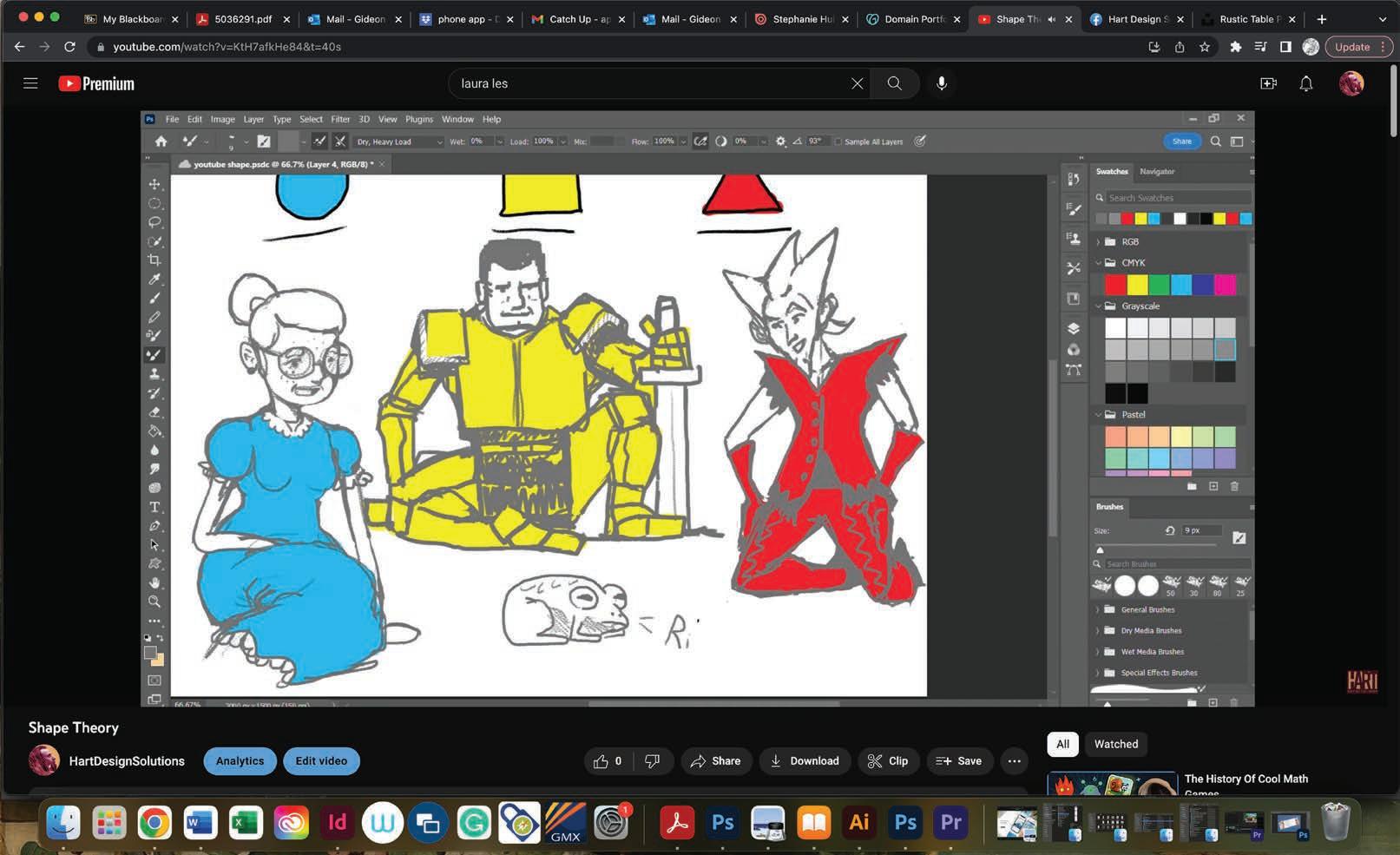Click the Watched filter chip
Viewport: 1400px width, 855px height.
click(x=1115, y=744)
